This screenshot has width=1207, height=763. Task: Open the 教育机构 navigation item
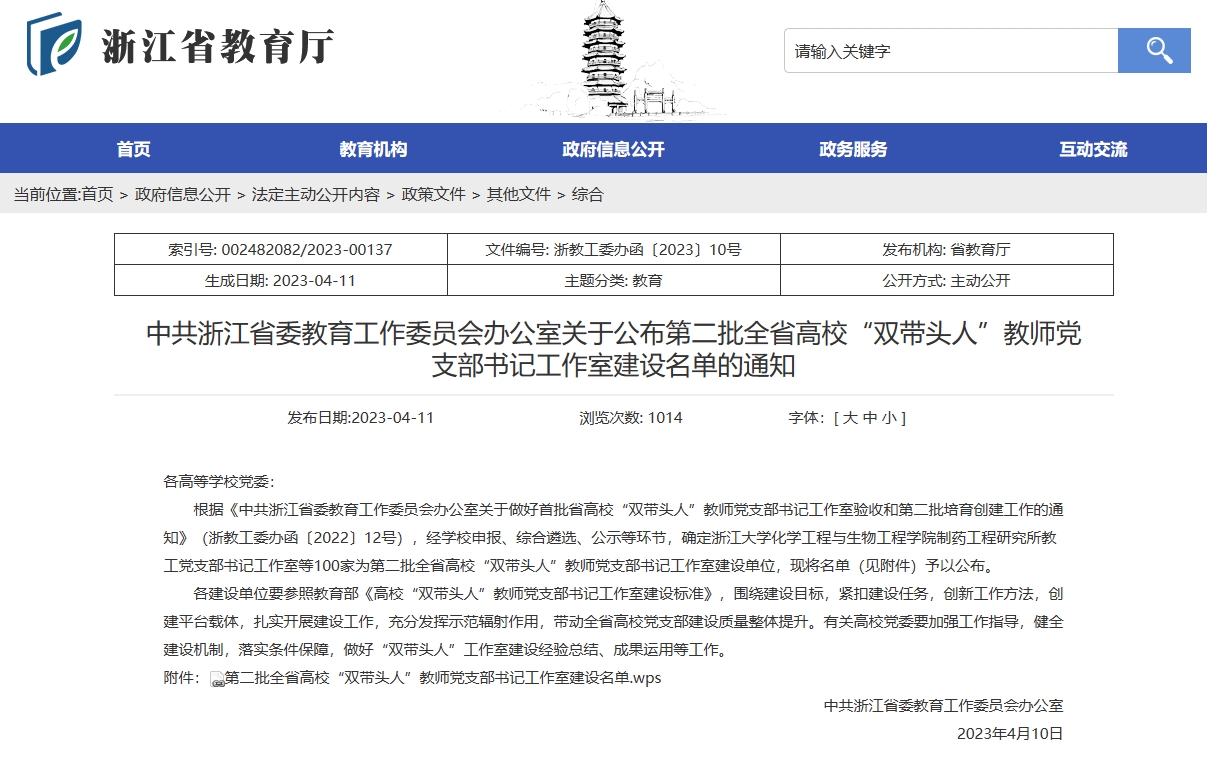(373, 150)
